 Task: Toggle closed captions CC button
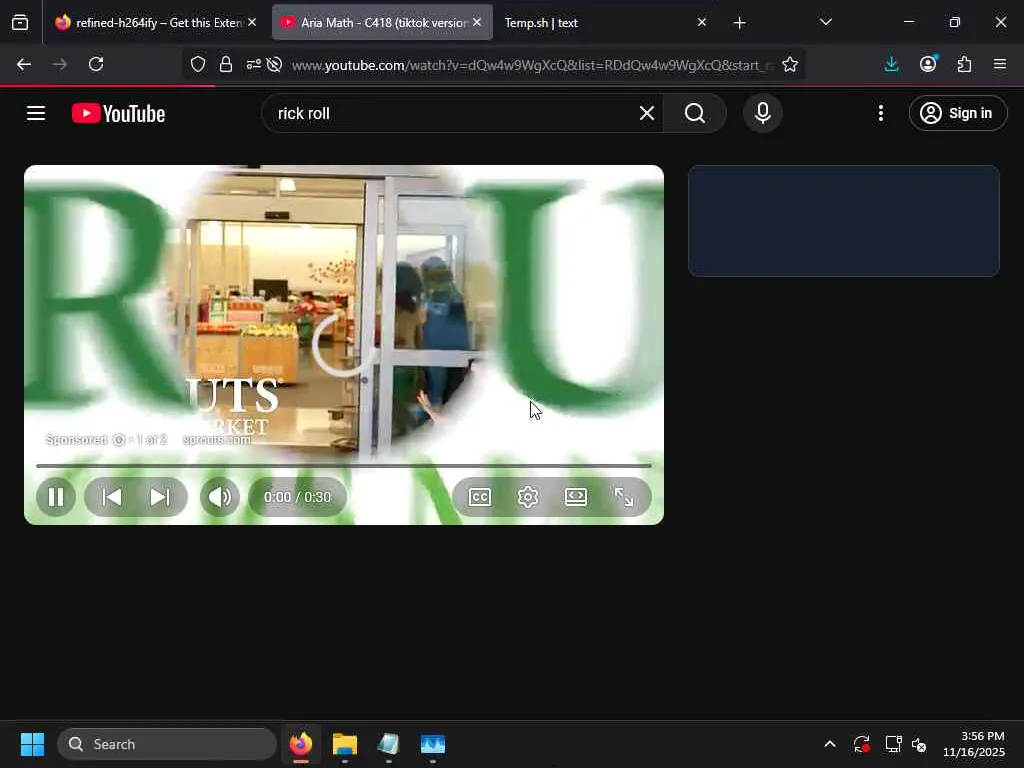[x=480, y=498]
